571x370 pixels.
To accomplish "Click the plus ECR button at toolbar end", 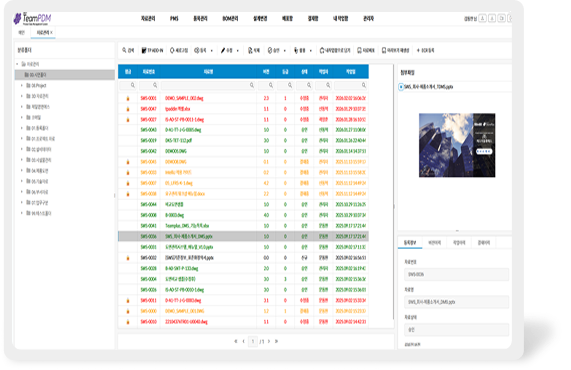I will [425, 50].
